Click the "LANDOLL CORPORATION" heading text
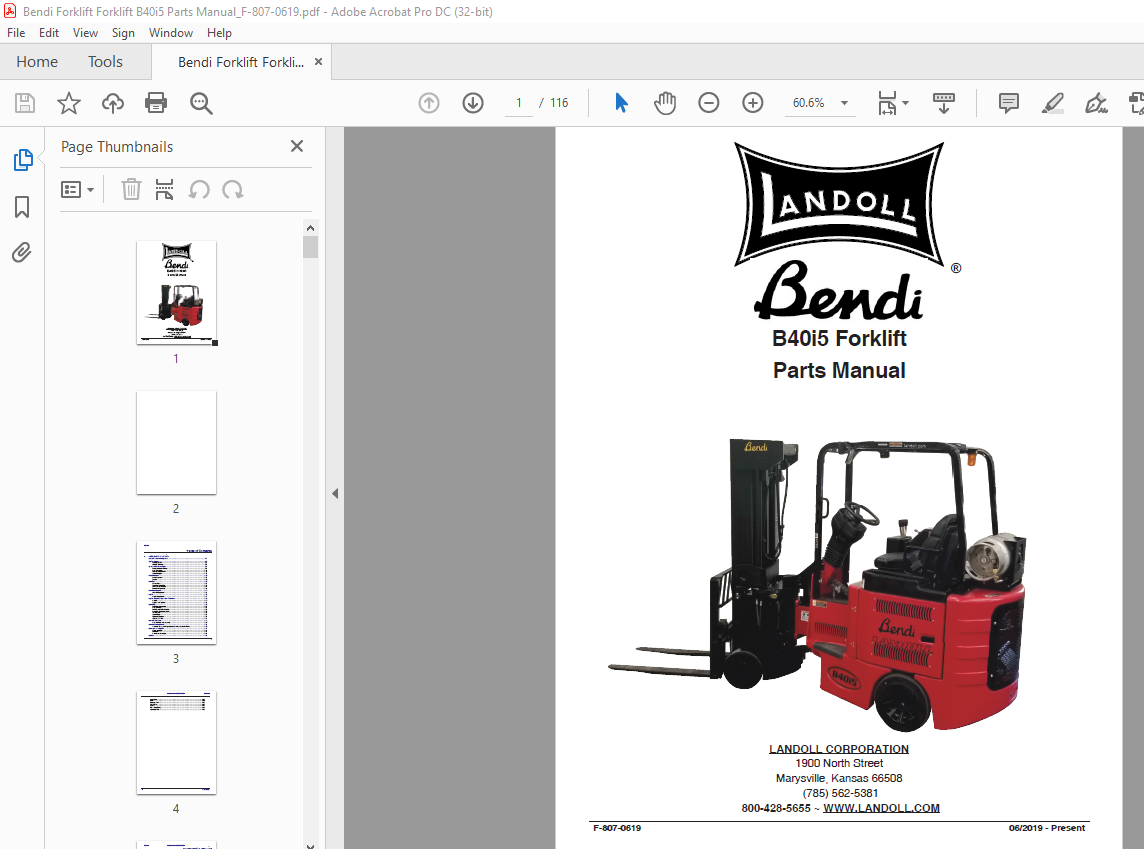 (x=839, y=749)
